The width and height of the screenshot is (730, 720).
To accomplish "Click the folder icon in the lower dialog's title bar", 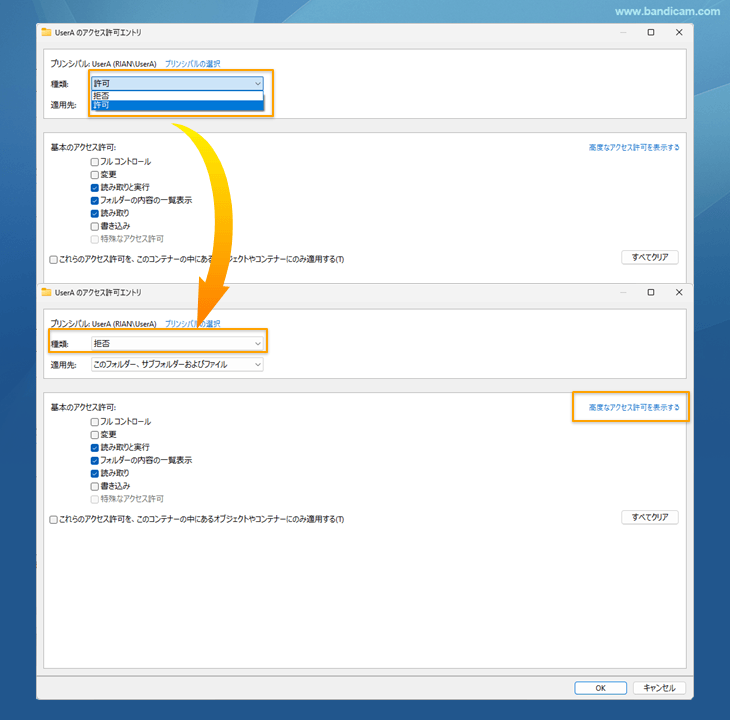I will point(47,292).
